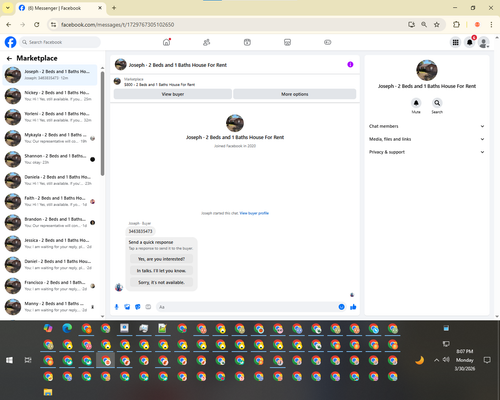Click the voice clip microphone icon
The image size is (500, 400).
pyautogui.click(x=117, y=307)
